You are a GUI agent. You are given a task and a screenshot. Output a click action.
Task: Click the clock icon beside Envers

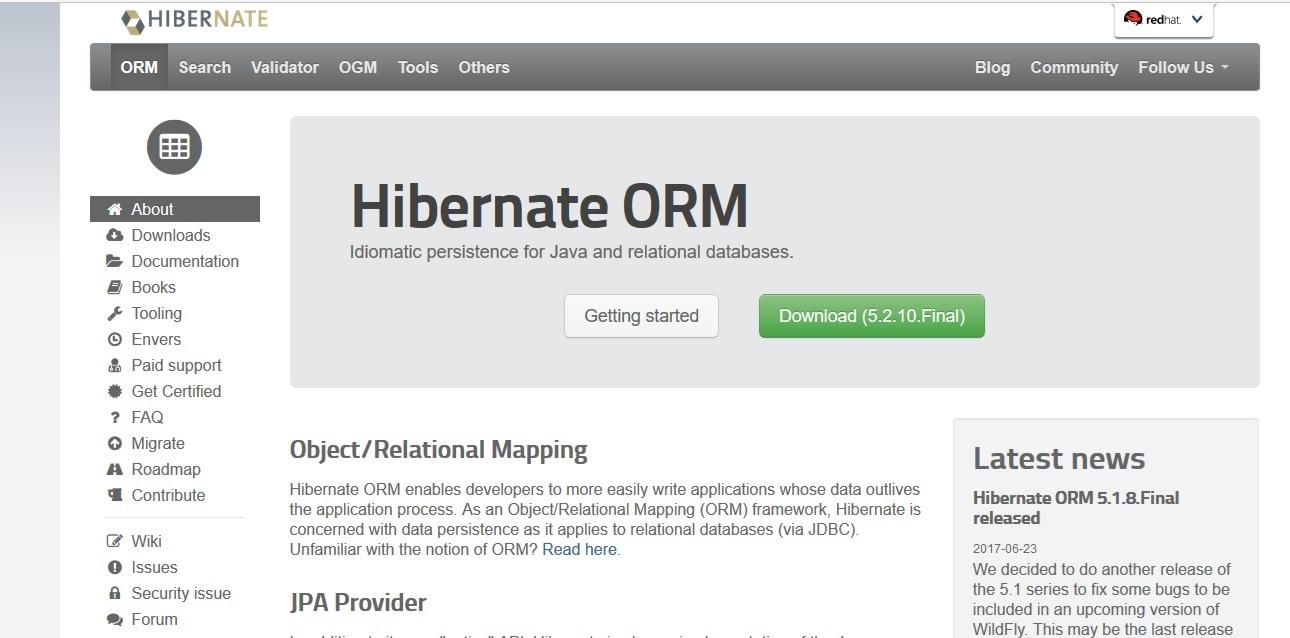tap(114, 339)
